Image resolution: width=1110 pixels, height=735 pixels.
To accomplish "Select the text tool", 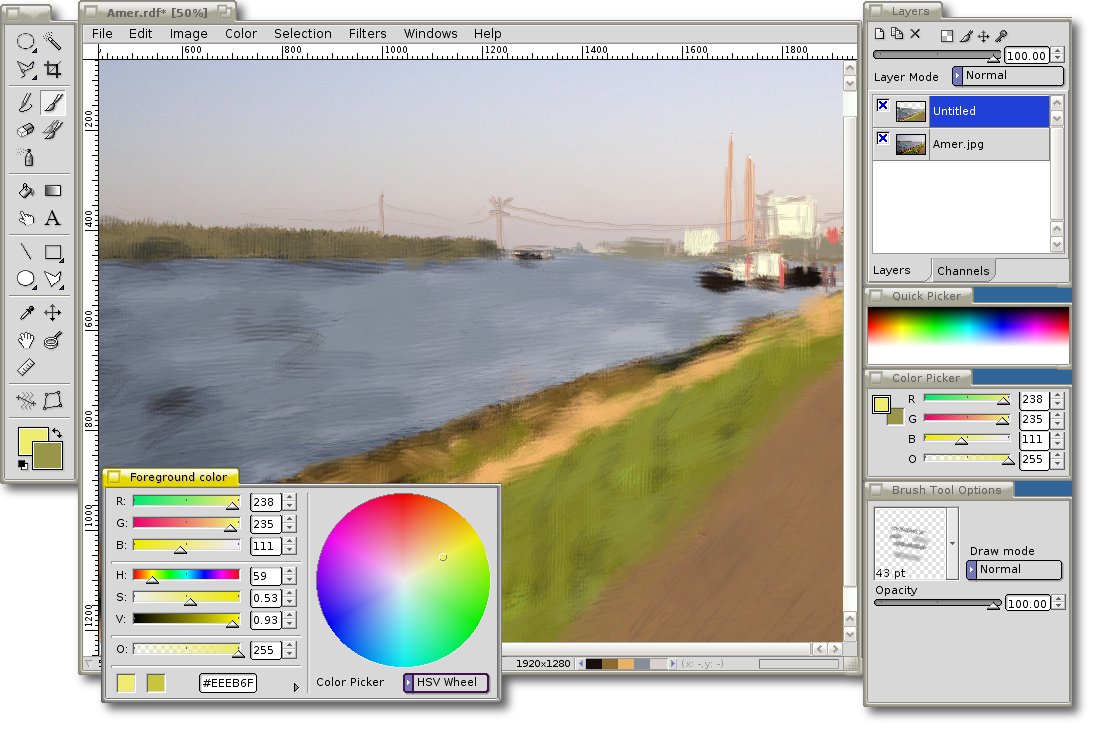I will (52, 218).
